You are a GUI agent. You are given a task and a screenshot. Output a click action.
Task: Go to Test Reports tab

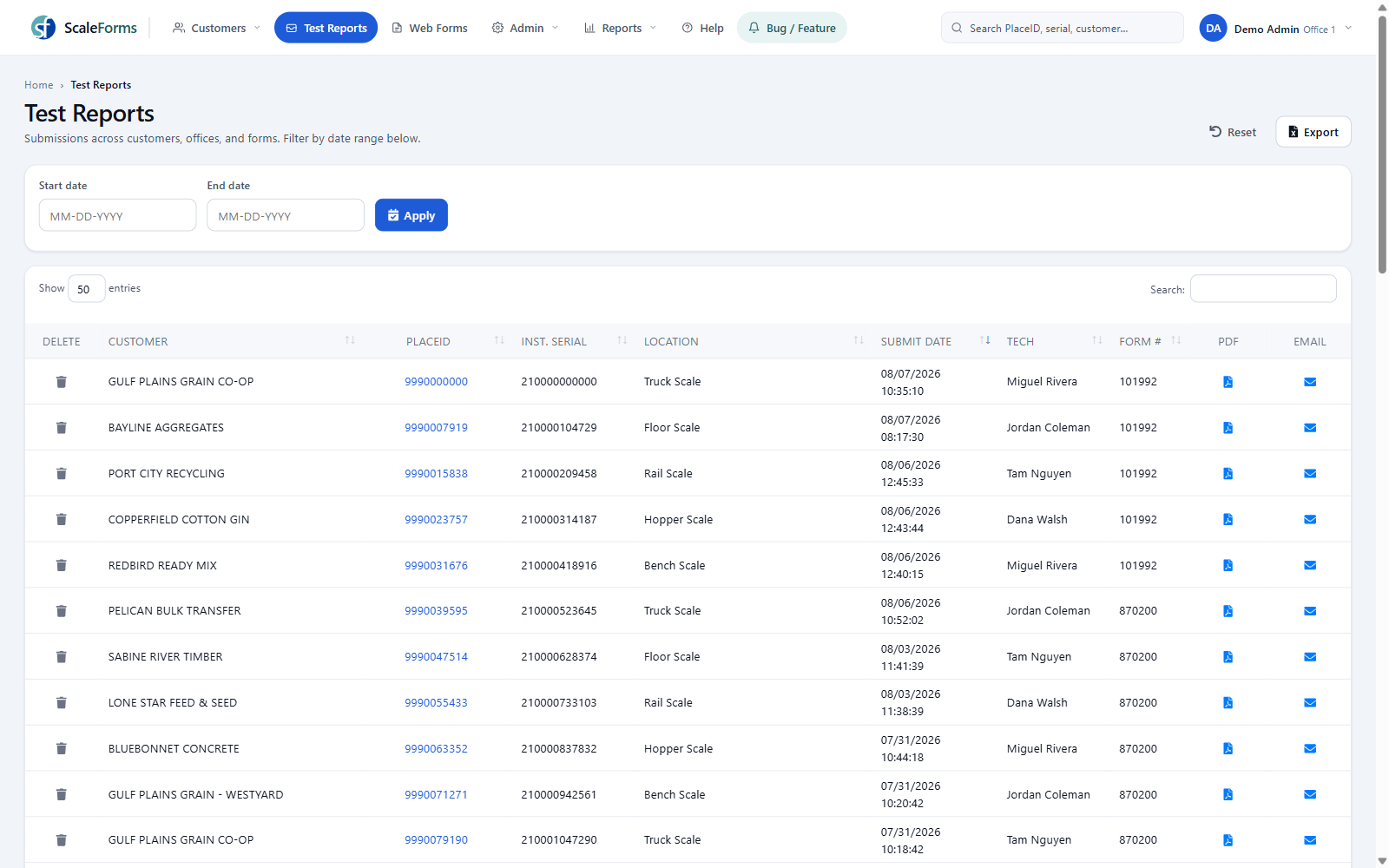(x=326, y=28)
